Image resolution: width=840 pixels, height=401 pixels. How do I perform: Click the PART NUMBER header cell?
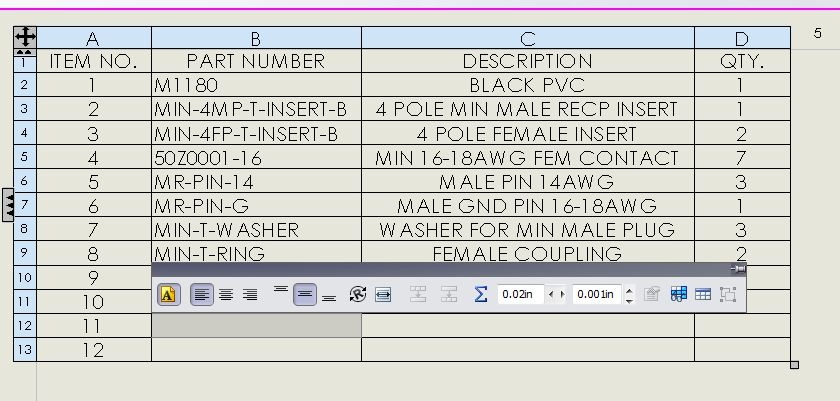[256, 61]
